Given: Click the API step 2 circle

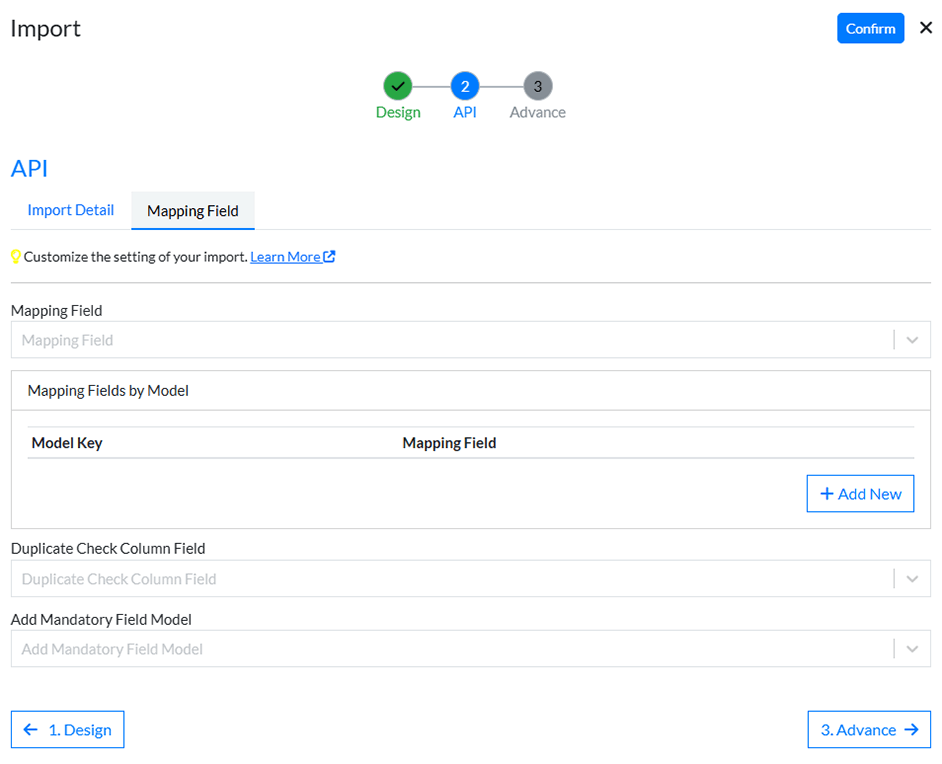Looking at the screenshot, I should point(465,86).
